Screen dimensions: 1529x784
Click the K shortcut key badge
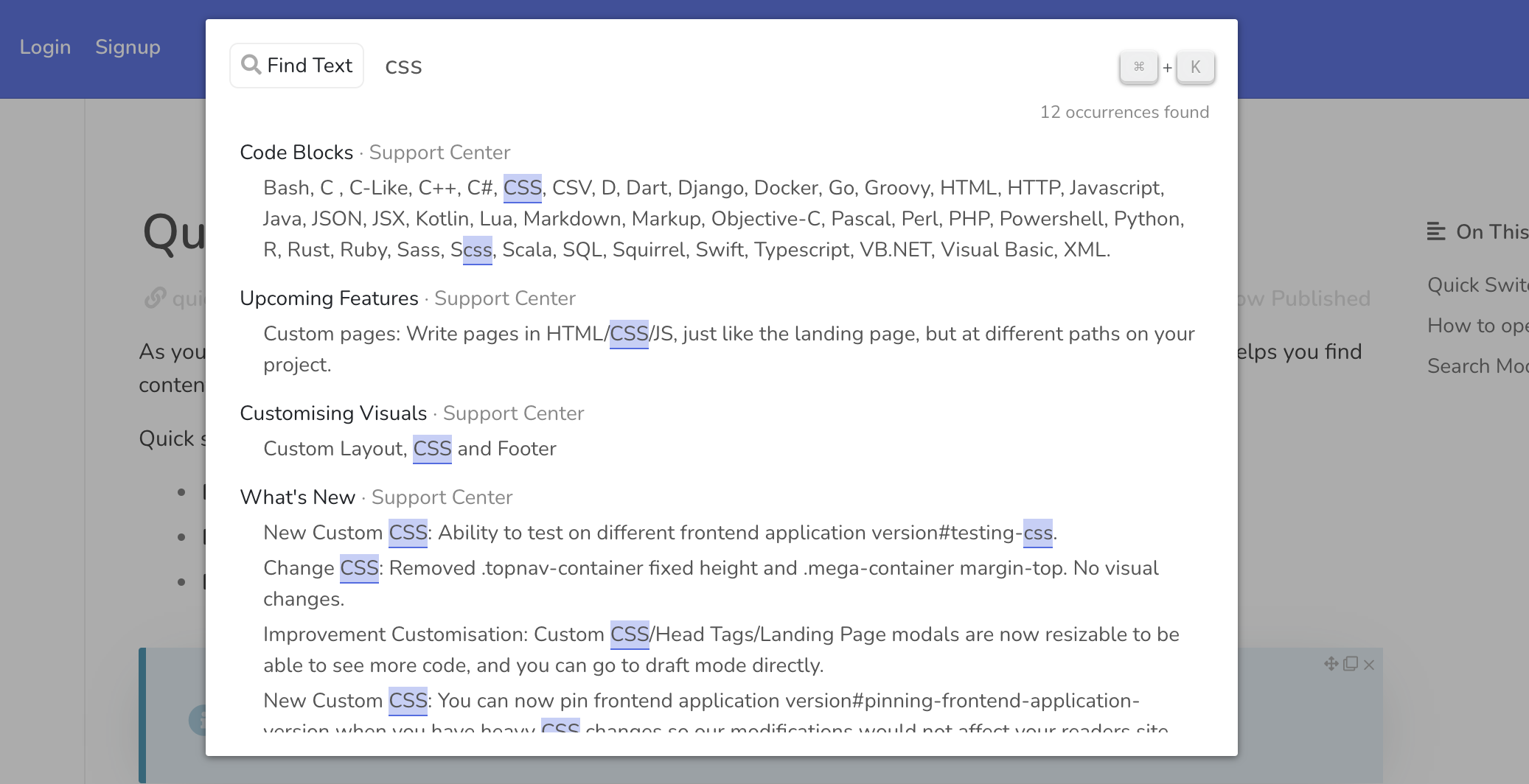[1195, 67]
